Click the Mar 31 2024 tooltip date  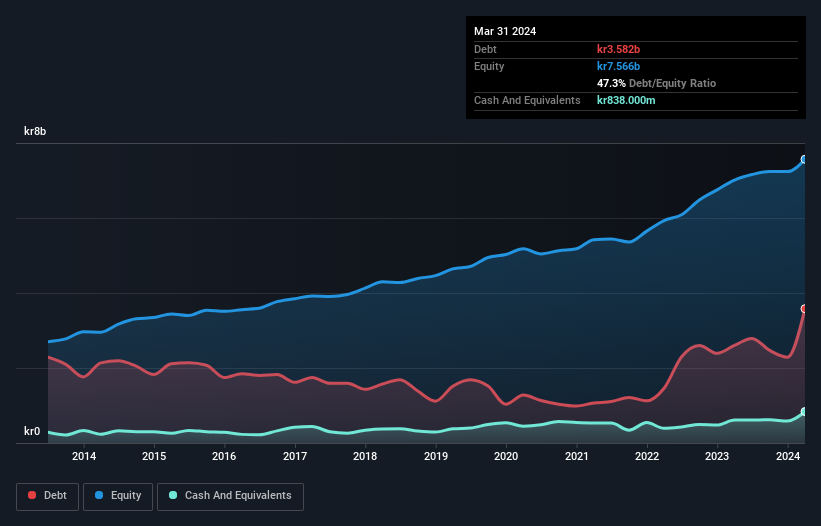(x=505, y=31)
